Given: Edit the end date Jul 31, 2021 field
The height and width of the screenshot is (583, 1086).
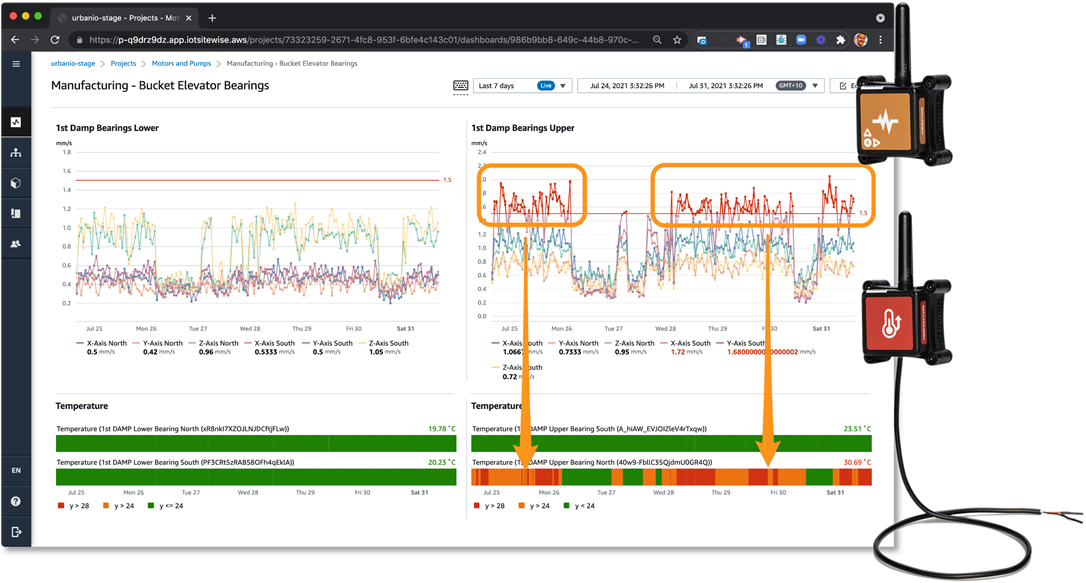Looking at the screenshot, I should (x=726, y=86).
